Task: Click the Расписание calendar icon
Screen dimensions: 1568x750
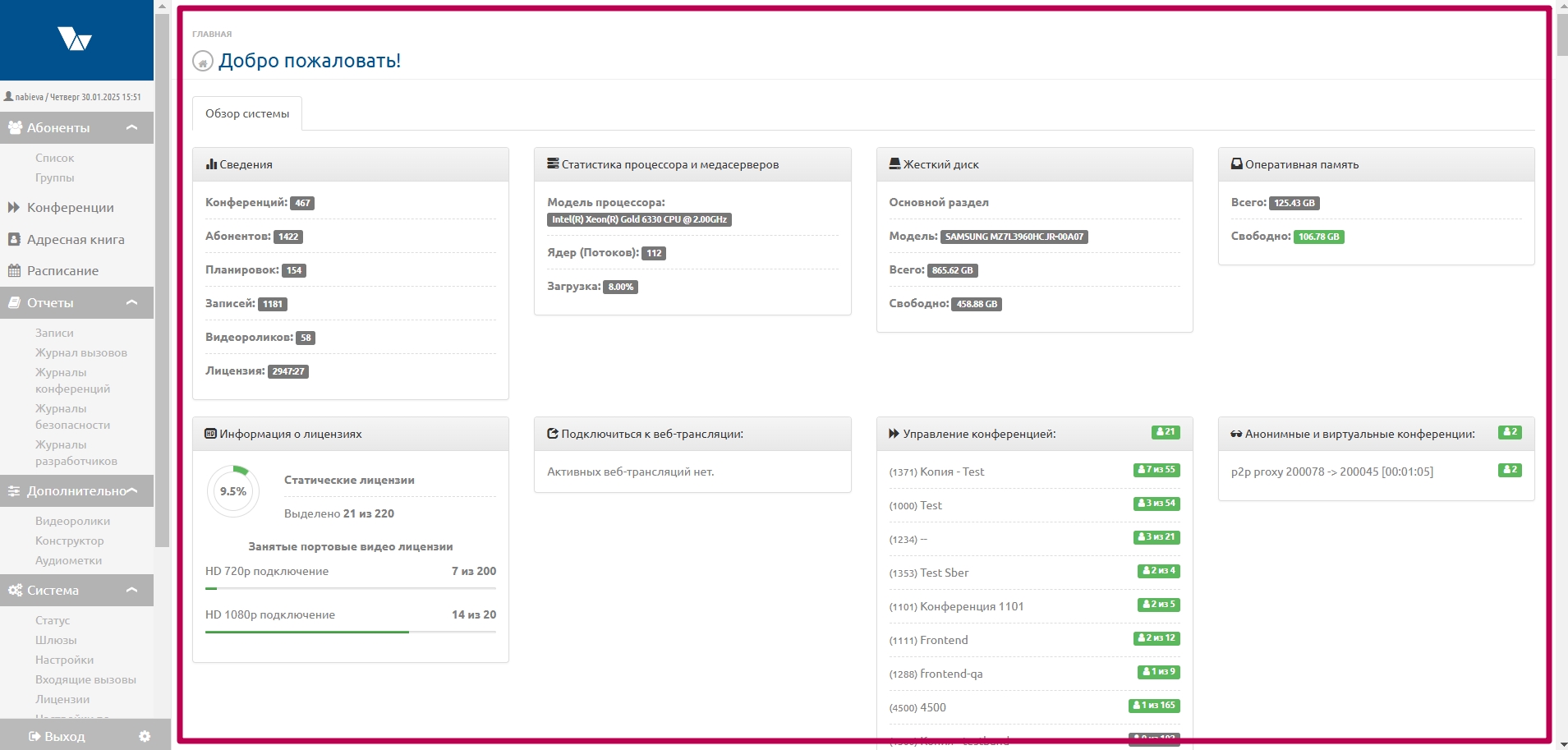Action: click(14, 271)
